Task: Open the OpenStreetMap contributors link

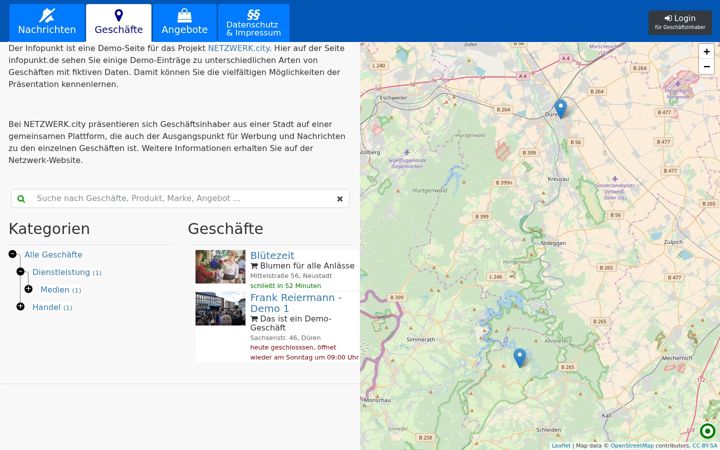Action: 632,445
